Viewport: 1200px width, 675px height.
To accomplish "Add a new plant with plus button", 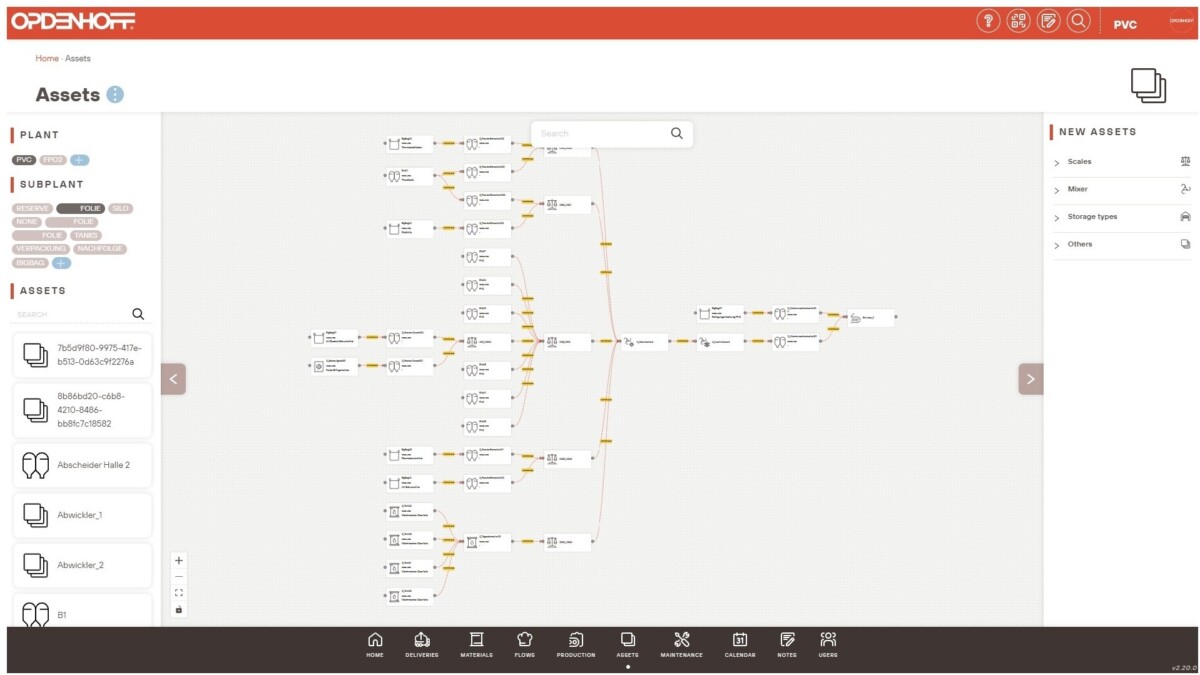I will tap(80, 160).
